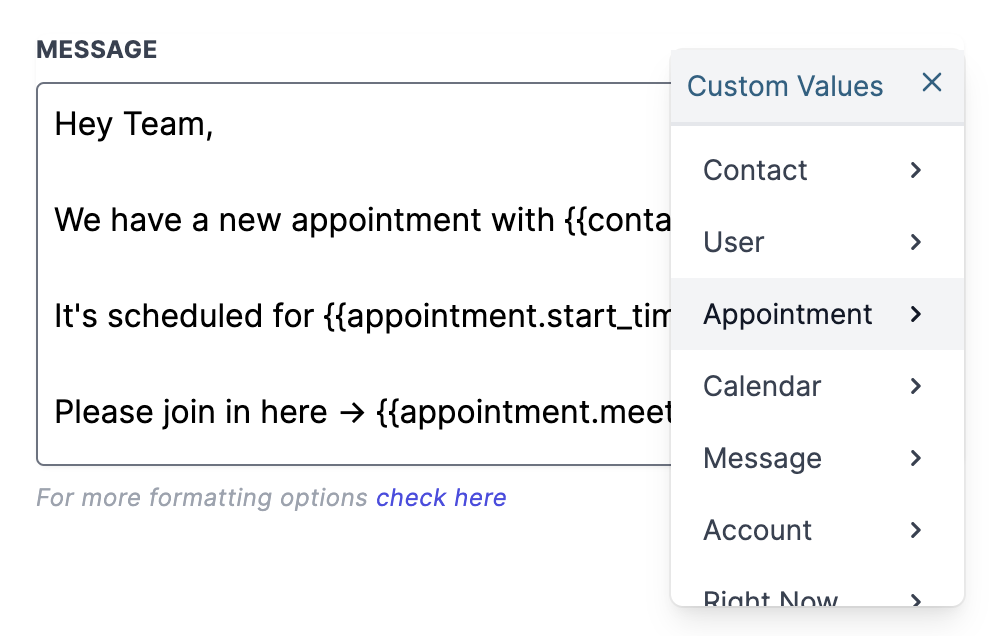Open the Appointment custom values category

[788, 315]
